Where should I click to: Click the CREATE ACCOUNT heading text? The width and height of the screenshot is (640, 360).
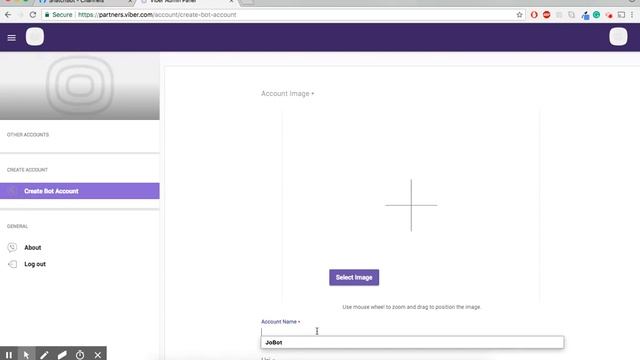[27, 170]
